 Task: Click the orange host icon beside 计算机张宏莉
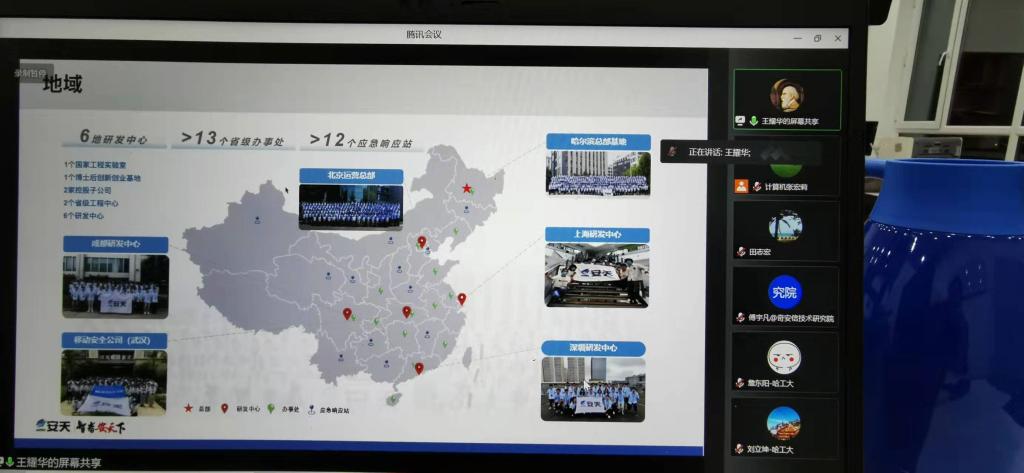tap(741, 186)
